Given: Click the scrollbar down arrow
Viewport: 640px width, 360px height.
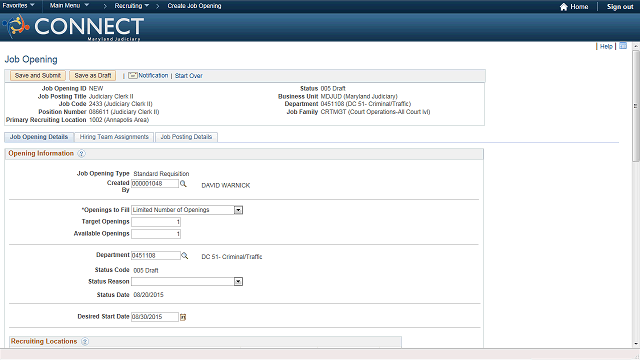Looking at the screenshot, I should [x=636, y=344].
